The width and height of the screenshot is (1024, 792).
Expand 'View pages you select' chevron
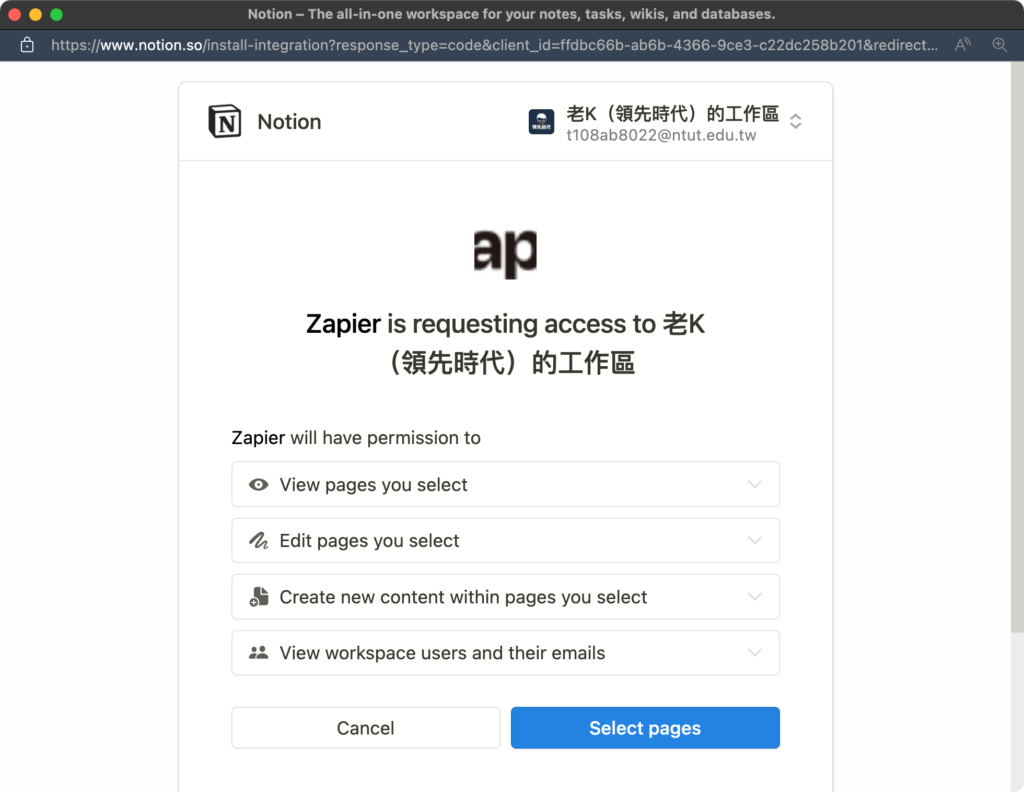point(755,484)
